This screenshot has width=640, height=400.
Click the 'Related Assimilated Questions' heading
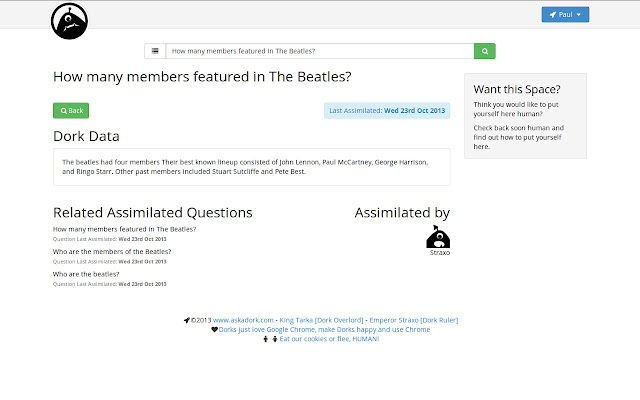[153, 213]
